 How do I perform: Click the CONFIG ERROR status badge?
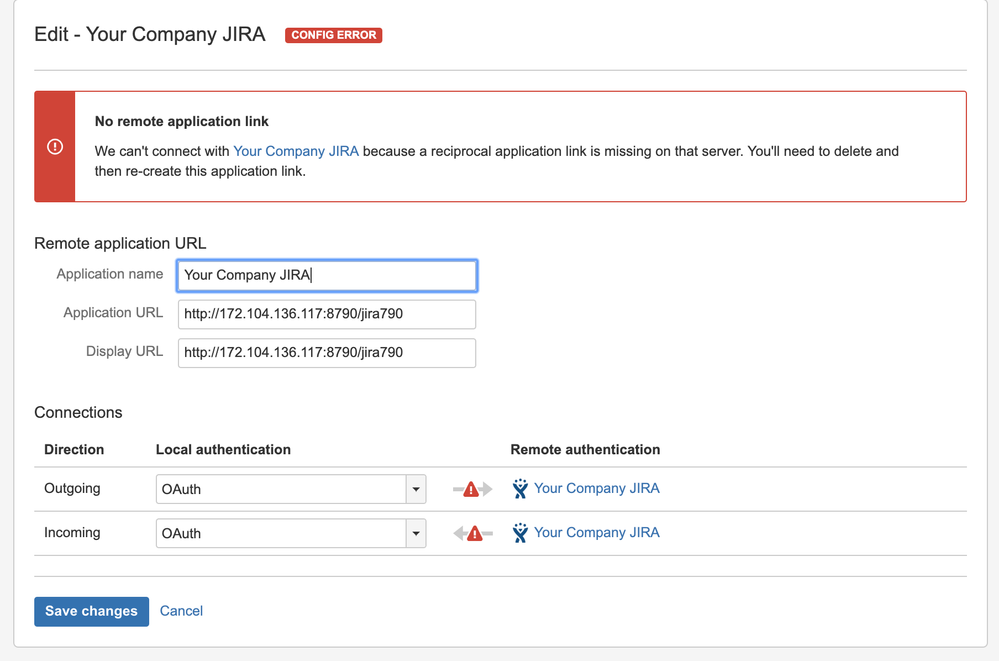click(333, 35)
